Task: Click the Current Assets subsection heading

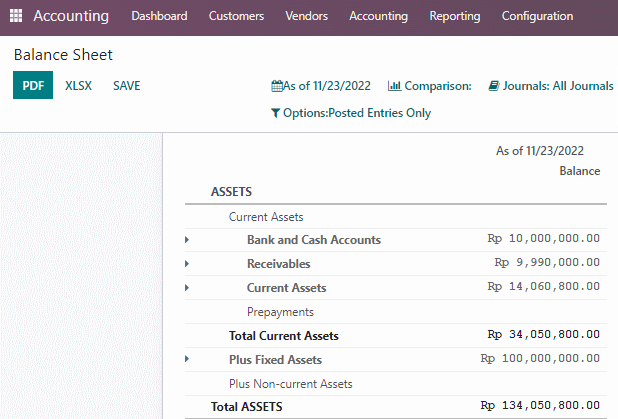Action: [266, 217]
